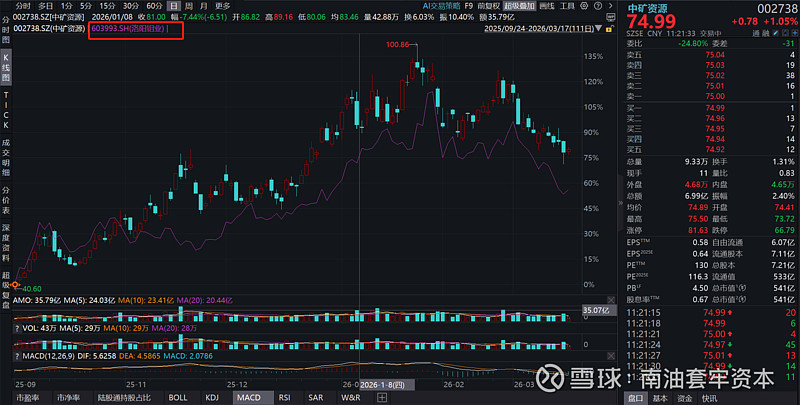Switch indicator to 陆股通持股占比
800x405 pixels.
click(124, 397)
